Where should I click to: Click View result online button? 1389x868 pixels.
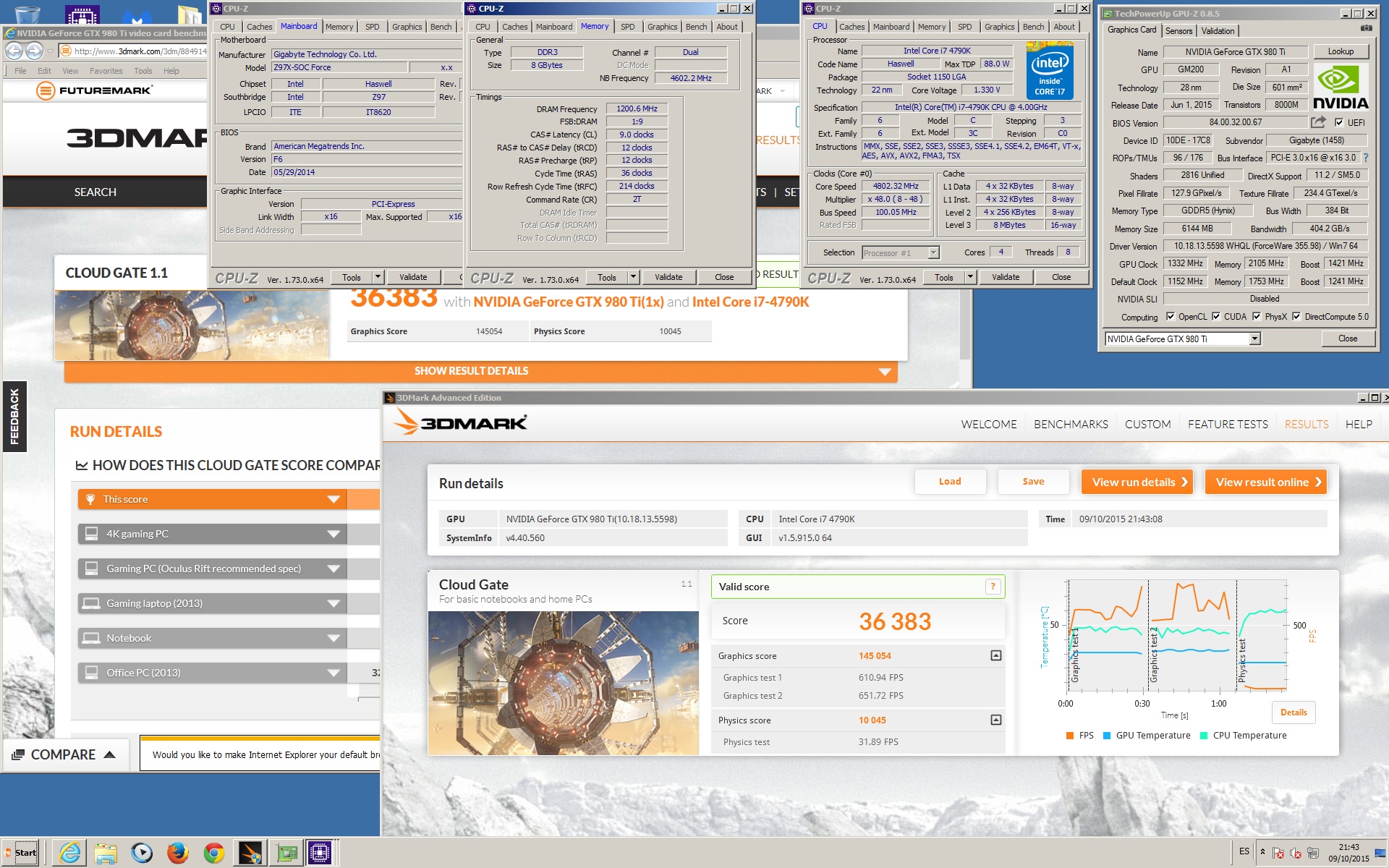pyautogui.click(x=1266, y=482)
